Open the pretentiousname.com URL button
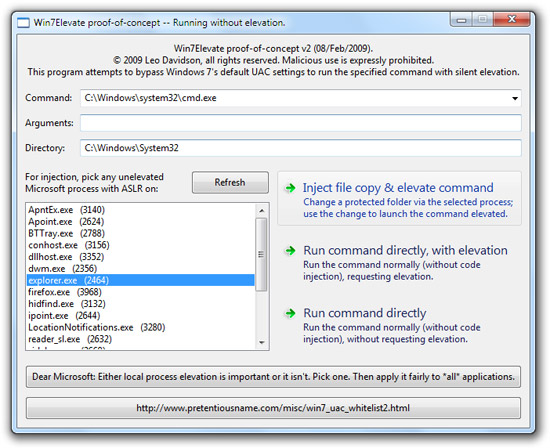Image resolution: width=550 pixels, height=448 pixels. click(273, 408)
